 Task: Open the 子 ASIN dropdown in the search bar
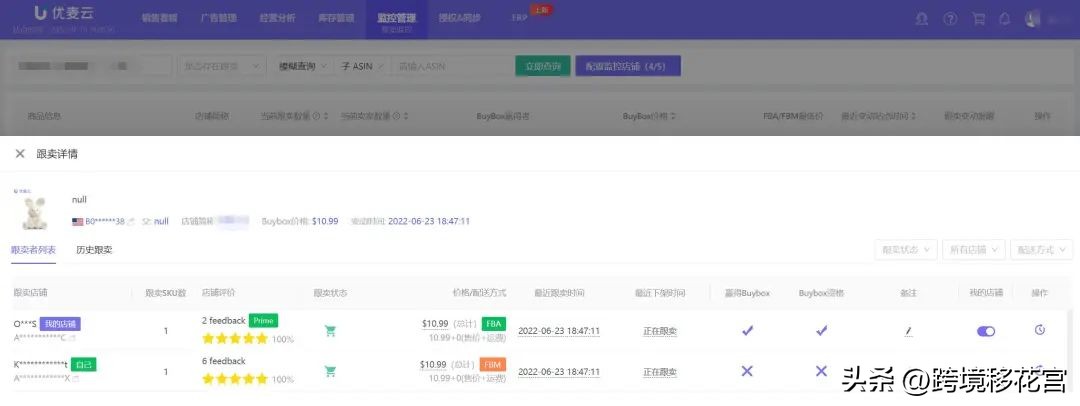(x=362, y=66)
